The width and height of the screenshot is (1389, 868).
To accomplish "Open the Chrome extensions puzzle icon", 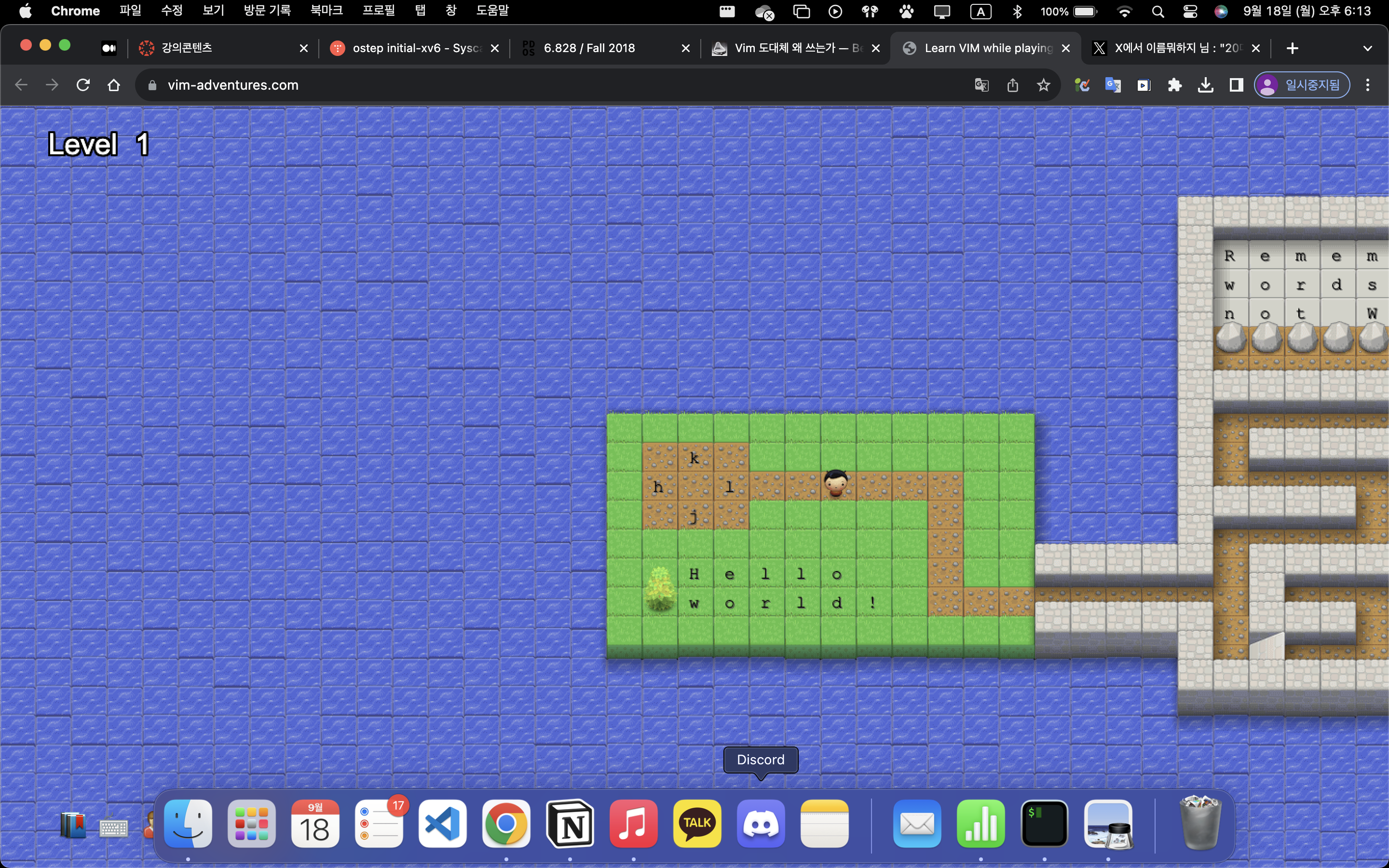I will [x=1175, y=85].
